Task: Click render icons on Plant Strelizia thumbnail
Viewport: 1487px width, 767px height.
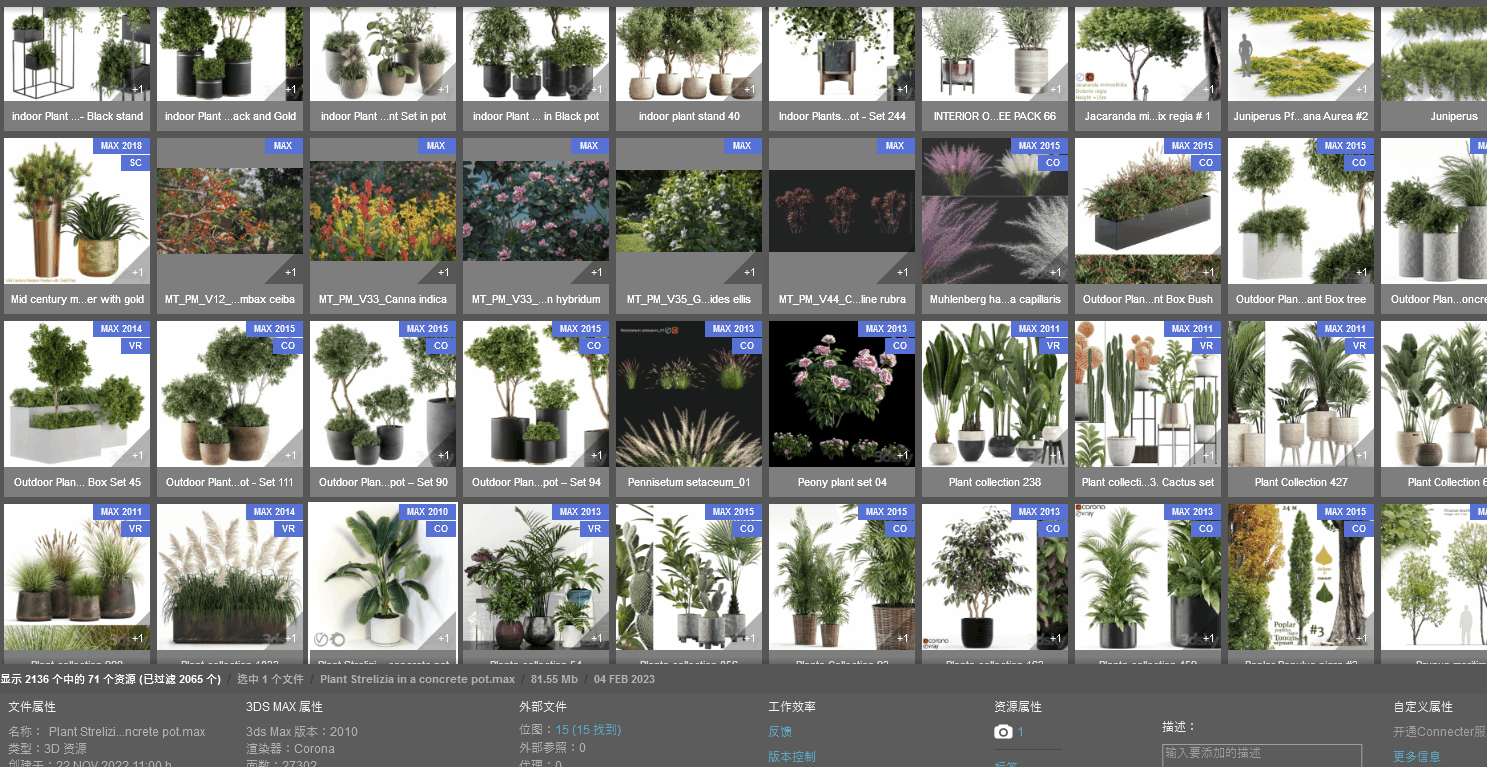Action: click(329, 639)
